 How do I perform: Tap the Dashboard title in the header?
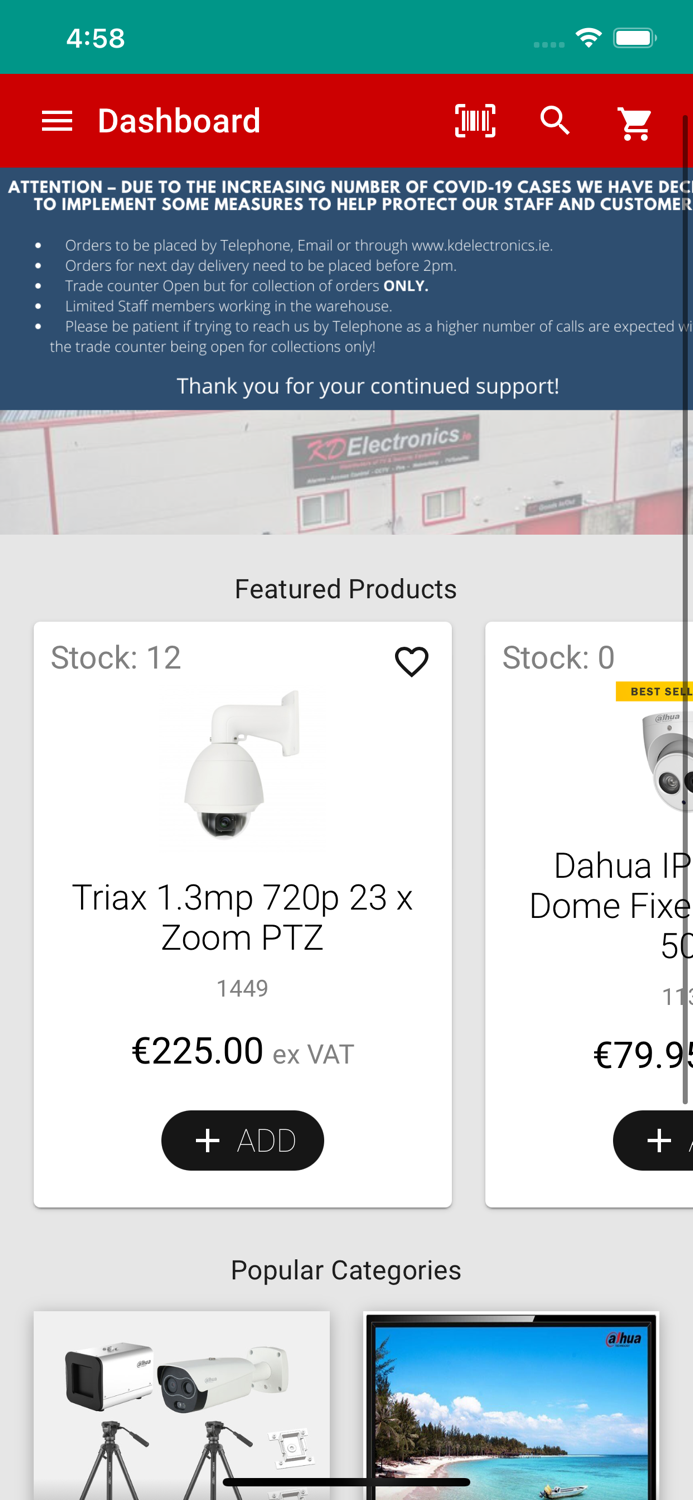pos(178,120)
